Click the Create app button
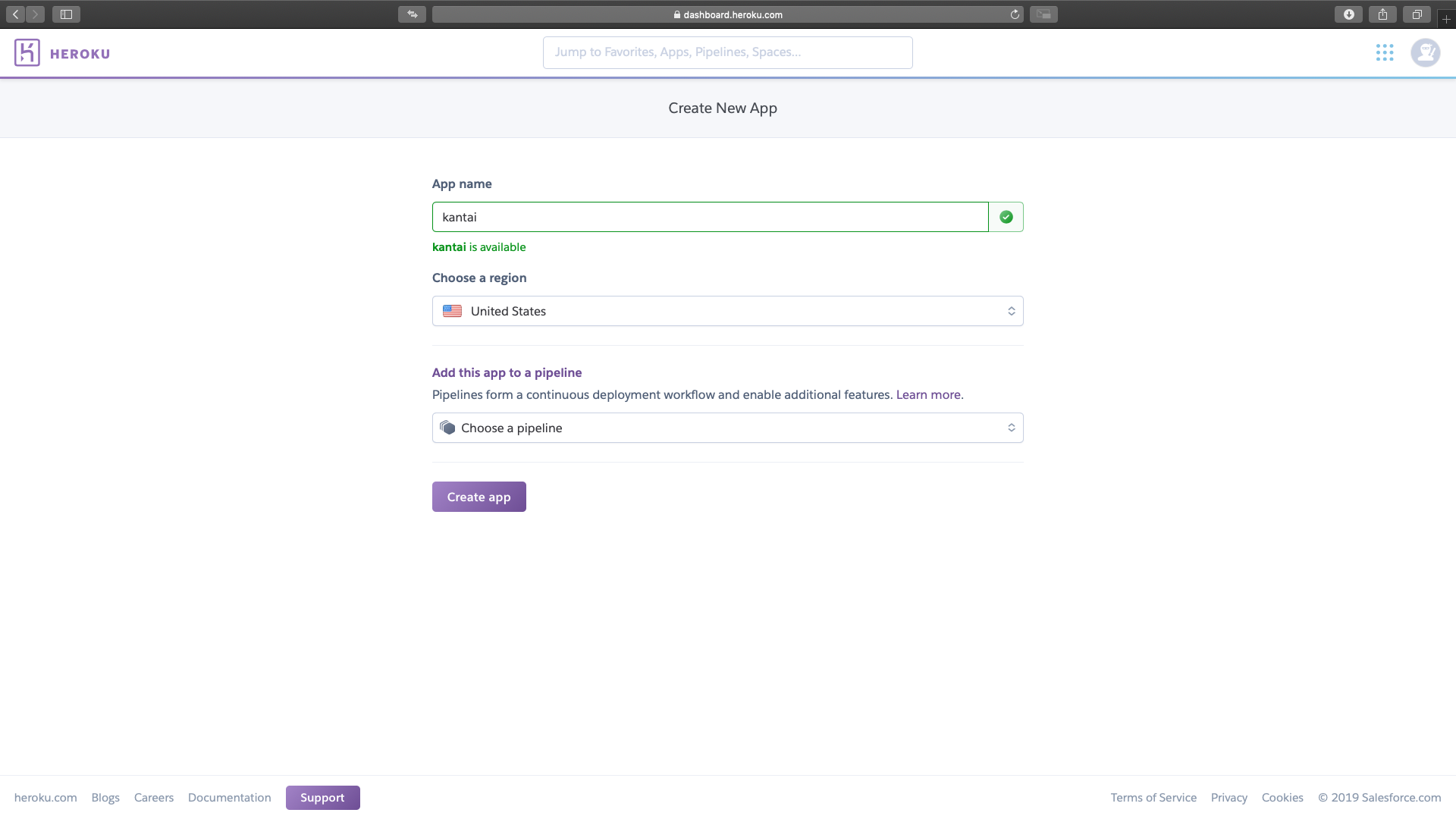The image size is (1456, 819). tap(479, 497)
